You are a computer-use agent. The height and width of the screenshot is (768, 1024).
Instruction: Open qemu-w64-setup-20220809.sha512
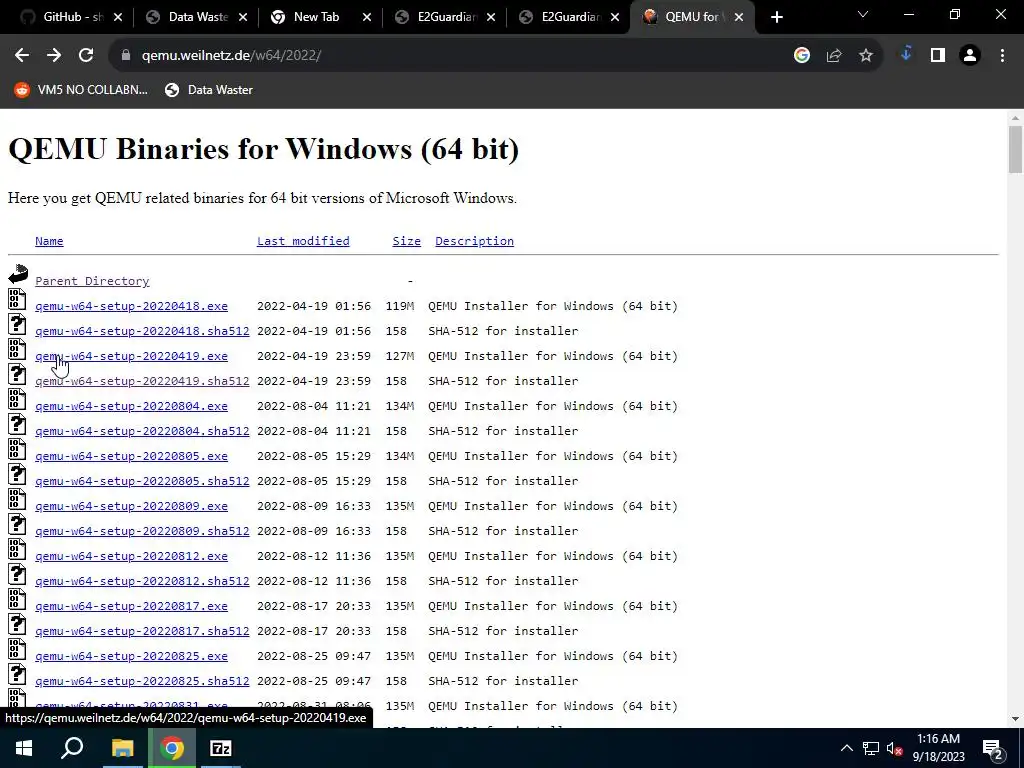click(142, 531)
